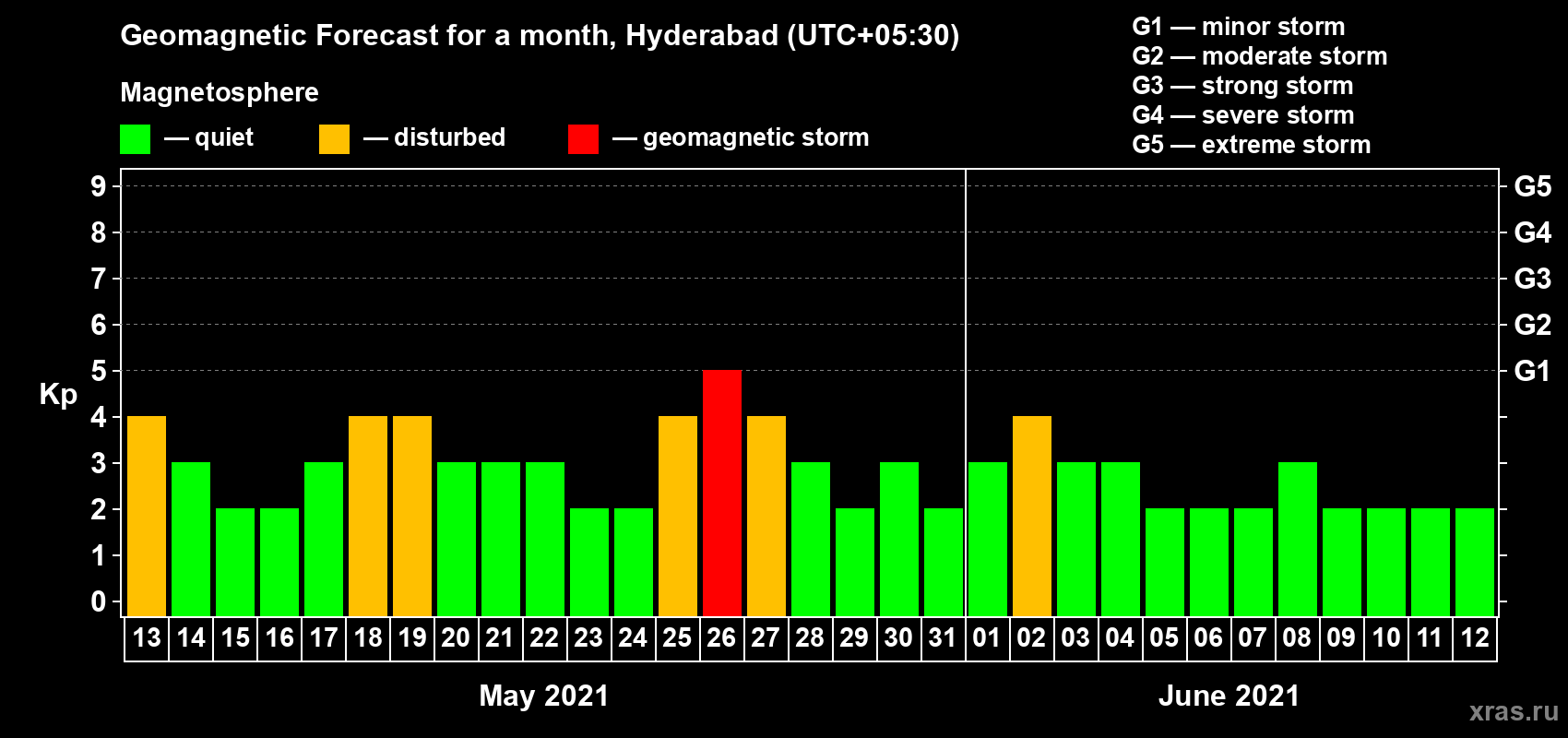Click the G3 label on right axis
Screen dimensions: 1568x738
pyautogui.click(x=1533, y=279)
